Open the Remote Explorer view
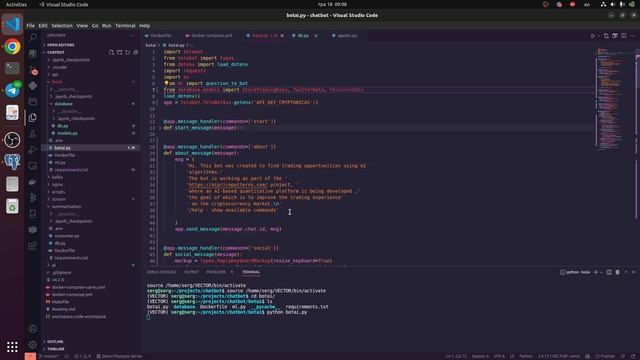Image resolution: width=640 pixels, height=360 pixels. coord(33,166)
